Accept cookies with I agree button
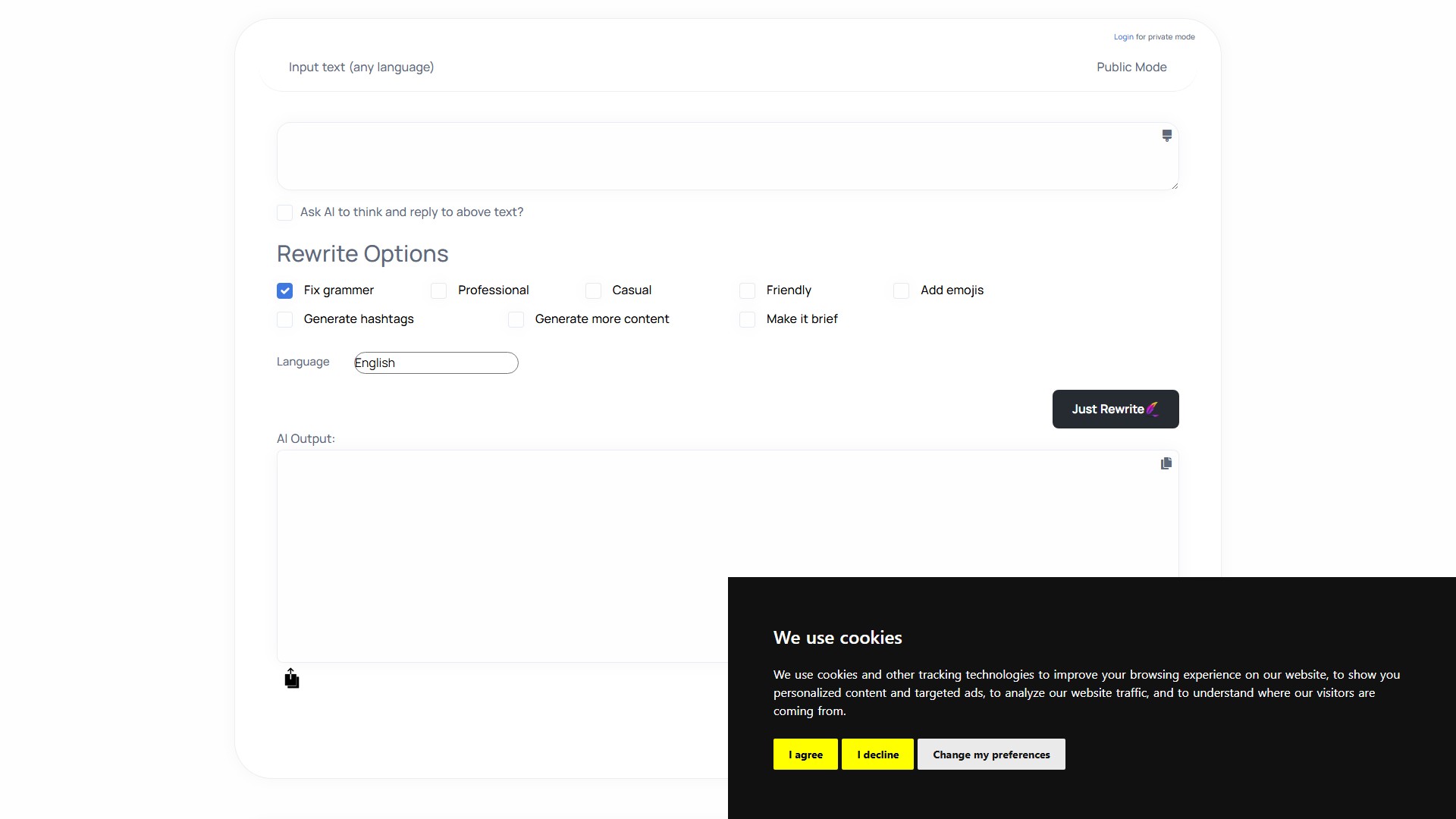This screenshot has height=819, width=1456. (x=805, y=755)
